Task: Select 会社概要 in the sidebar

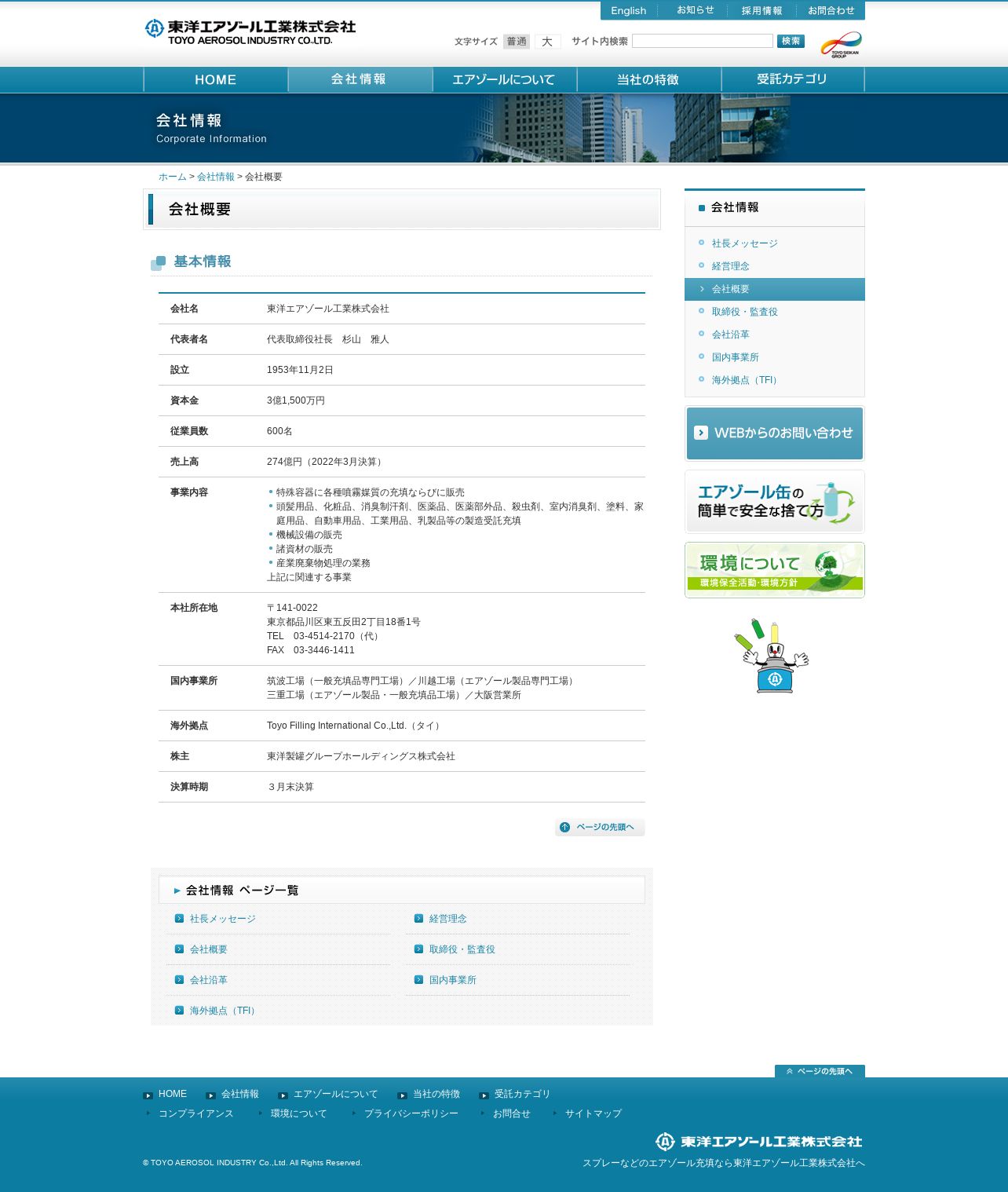Action: 775,289
